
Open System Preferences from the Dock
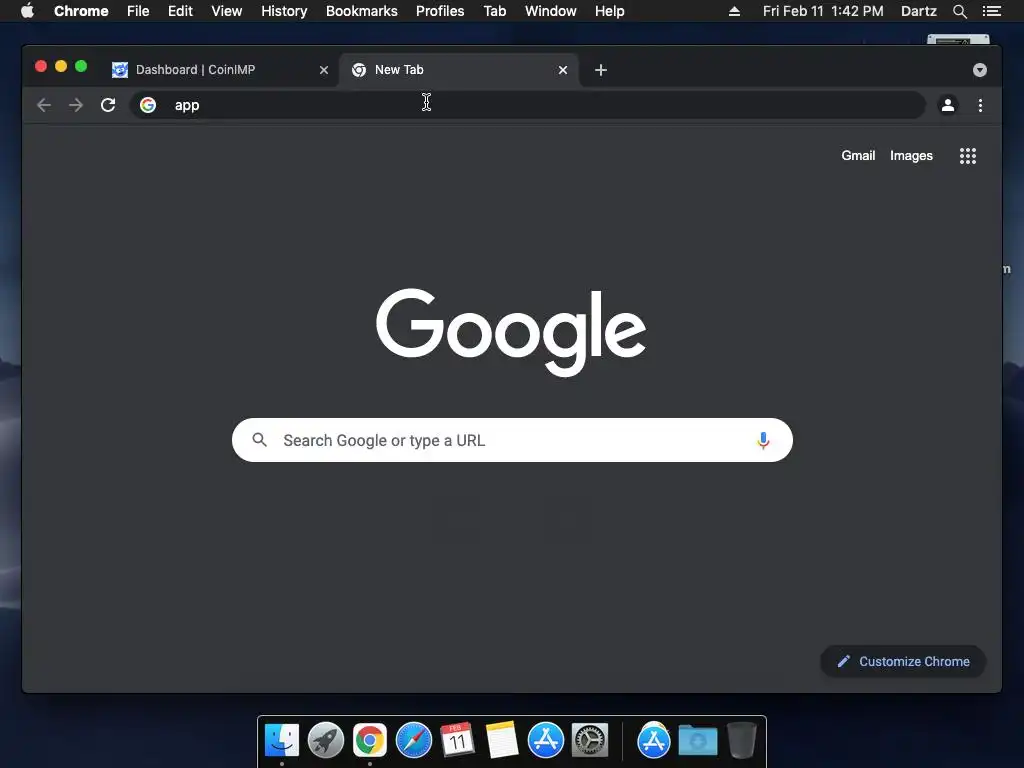(590, 741)
